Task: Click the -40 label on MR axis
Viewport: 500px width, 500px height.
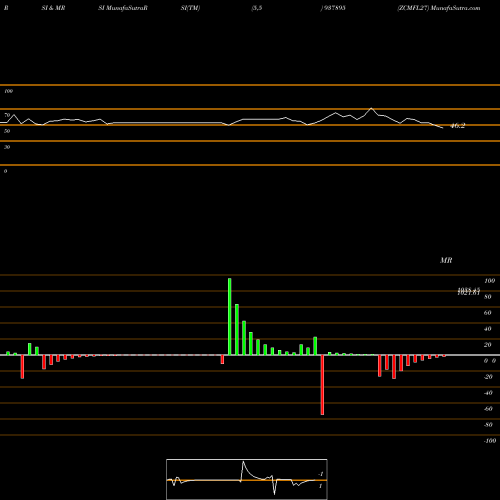Action: tap(488, 393)
